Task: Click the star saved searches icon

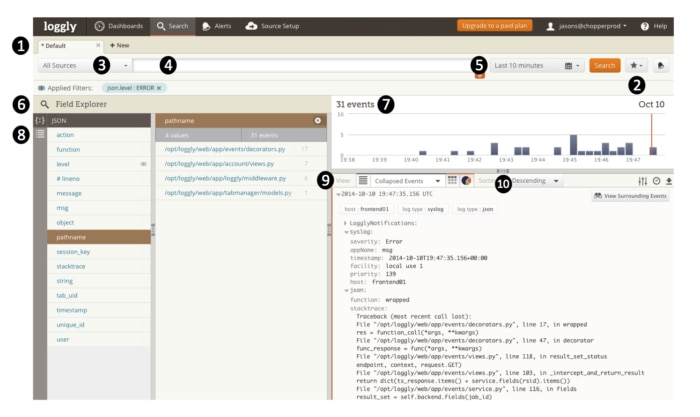Action: pyautogui.click(x=636, y=65)
